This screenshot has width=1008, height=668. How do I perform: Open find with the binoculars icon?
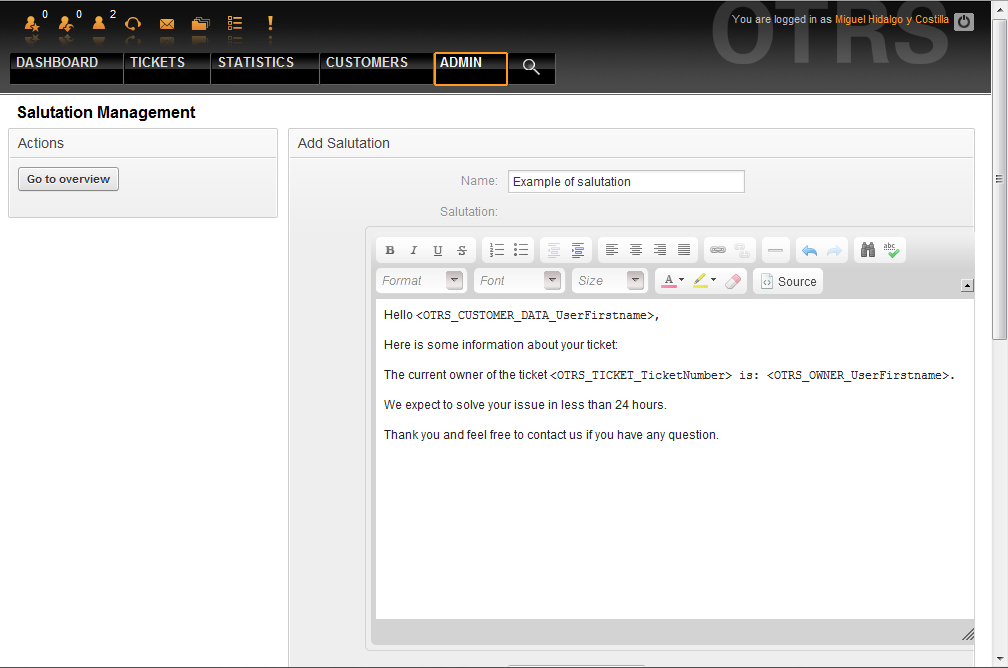[x=866, y=250]
